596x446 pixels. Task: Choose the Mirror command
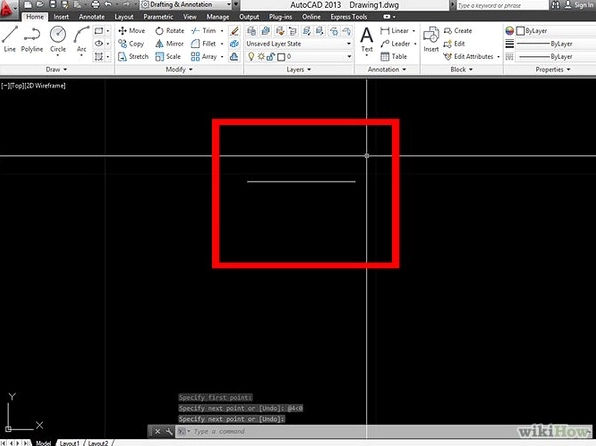point(170,44)
